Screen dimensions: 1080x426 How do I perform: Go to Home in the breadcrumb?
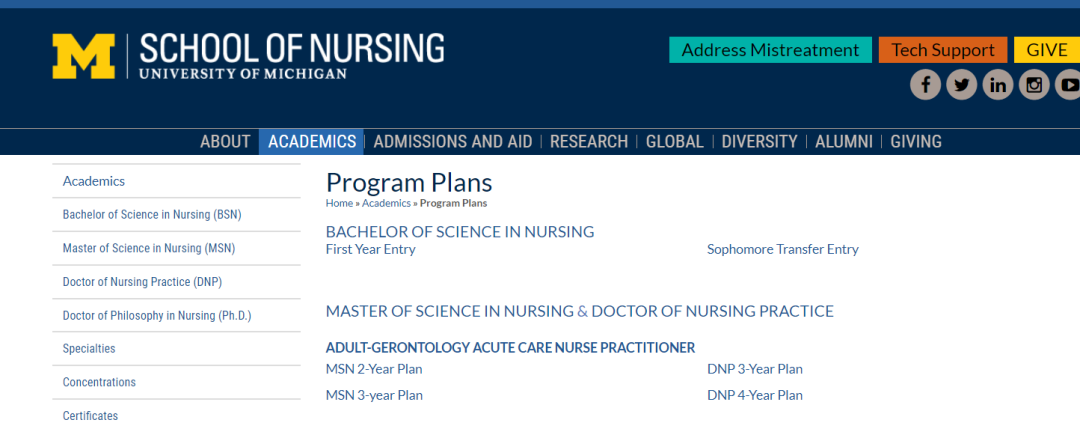(x=339, y=203)
